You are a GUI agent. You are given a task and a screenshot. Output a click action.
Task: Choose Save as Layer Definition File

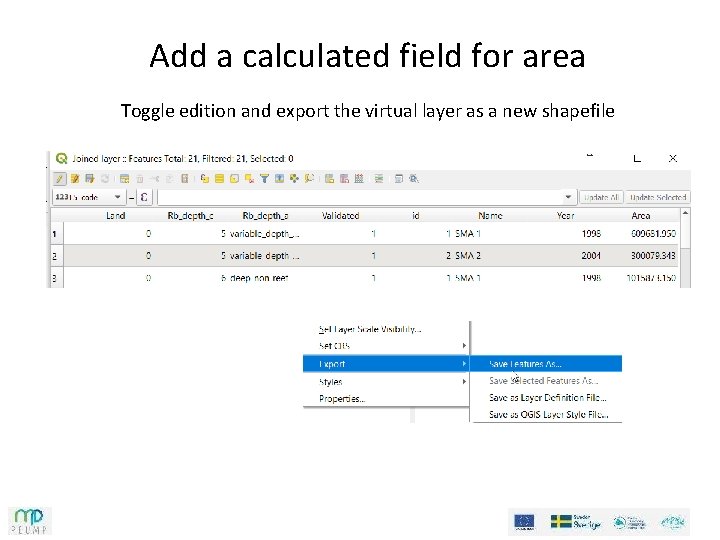pos(547,398)
